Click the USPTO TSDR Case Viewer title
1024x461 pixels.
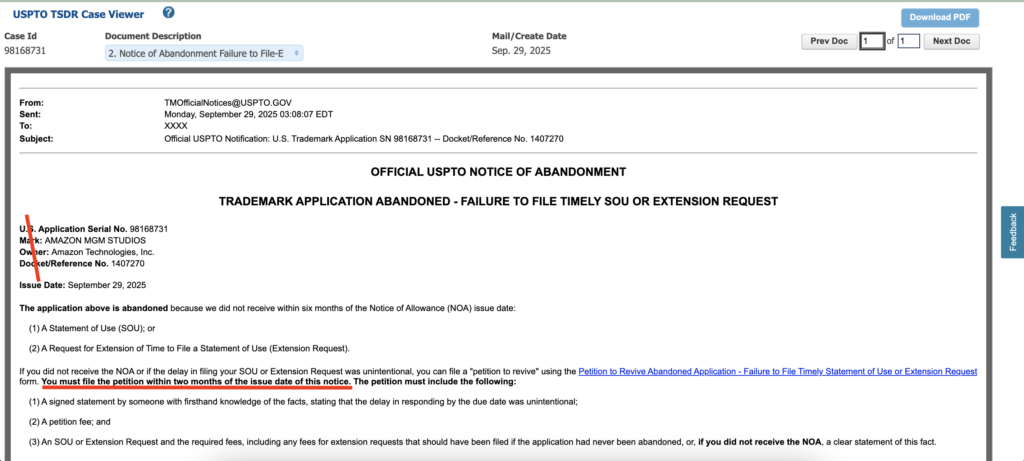pos(78,14)
